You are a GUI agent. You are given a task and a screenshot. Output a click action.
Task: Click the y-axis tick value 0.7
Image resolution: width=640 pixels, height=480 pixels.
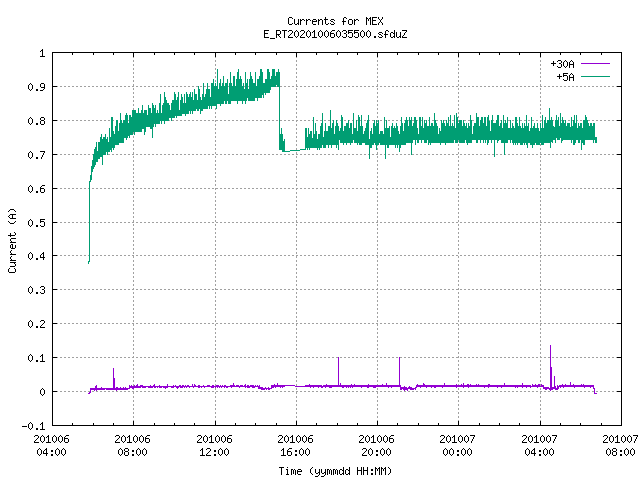(x=36, y=155)
